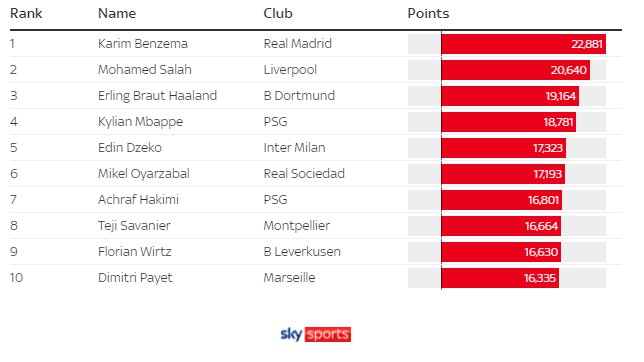Click the Real Sociedad club cell
Image resolution: width=644 pixels, height=362 pixels.
click(304, 173)
